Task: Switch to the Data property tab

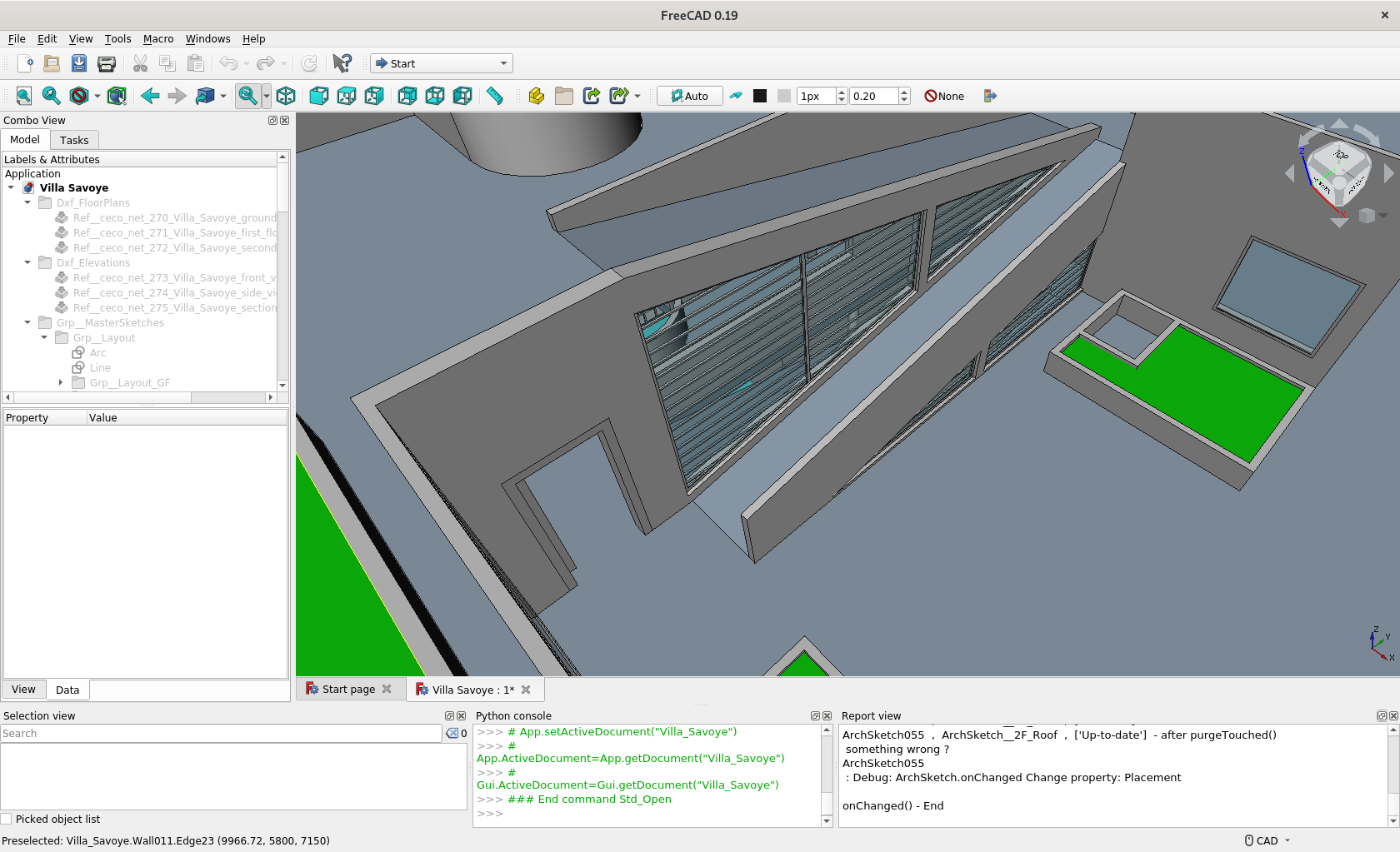Action: (67, 690)
